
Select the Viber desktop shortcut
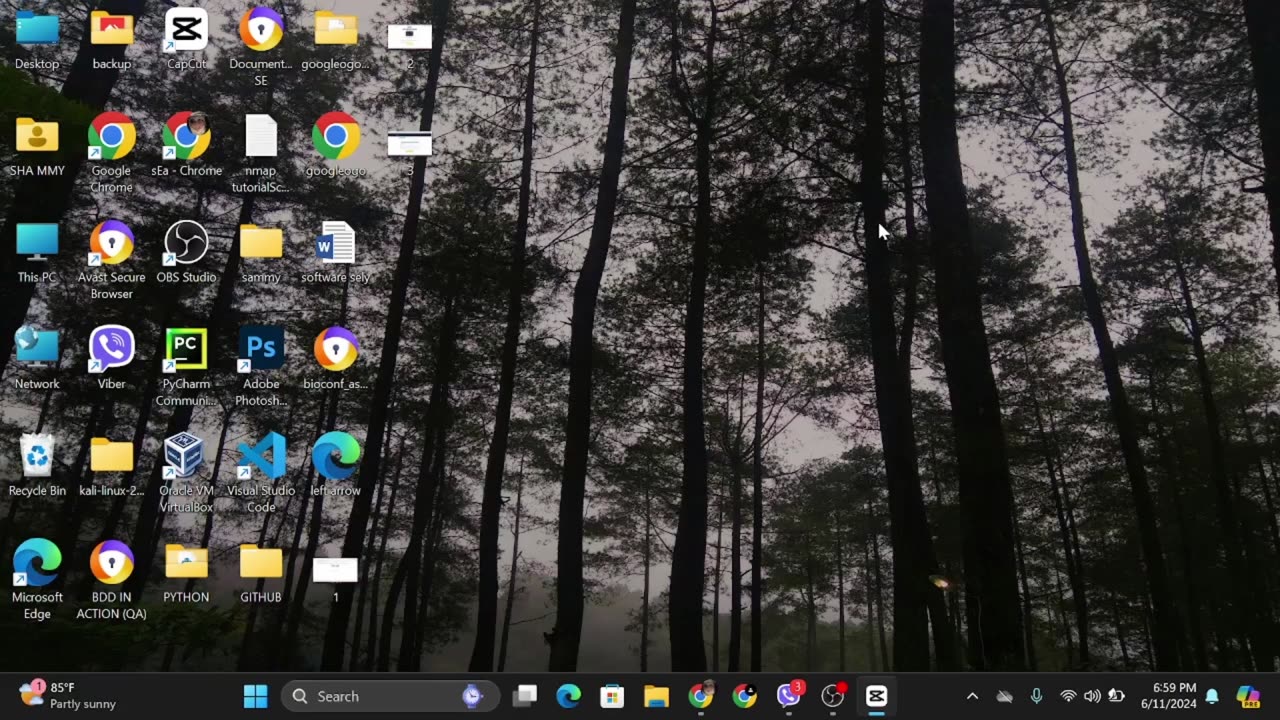click(x=111, y=358)
